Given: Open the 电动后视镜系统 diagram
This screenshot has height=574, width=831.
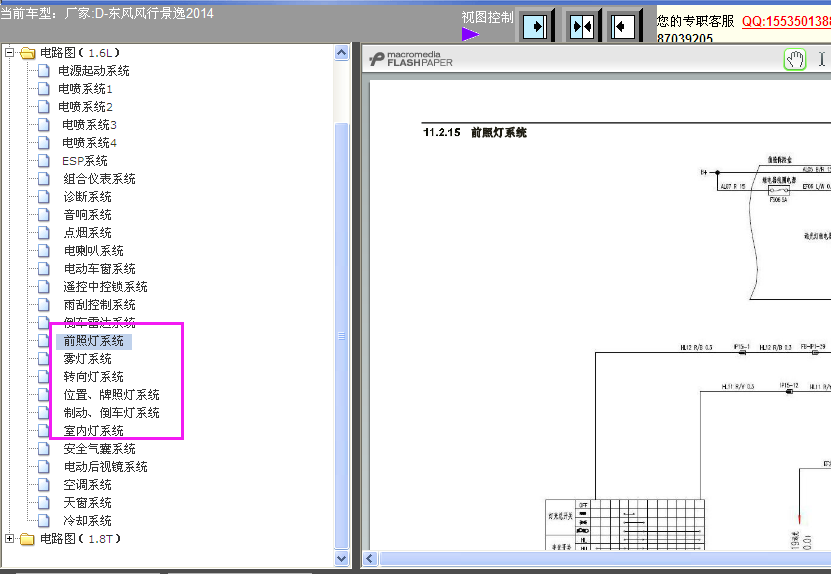Looking at the screenshot, I should pos(105,467).
